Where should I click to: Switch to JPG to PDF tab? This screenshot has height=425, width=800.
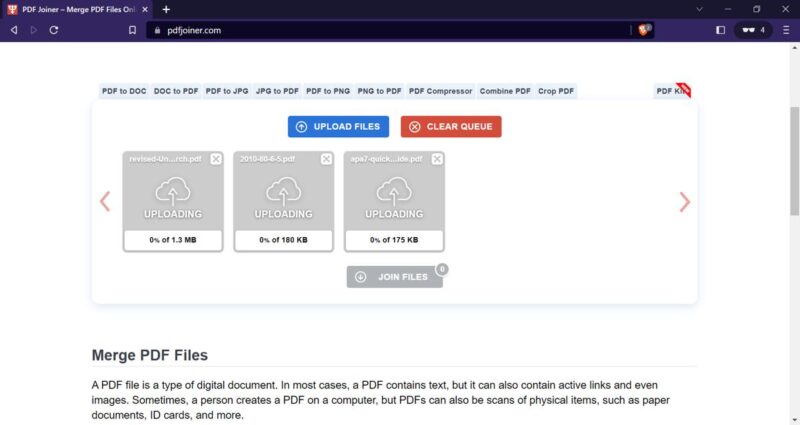click(x=277, y=91)
